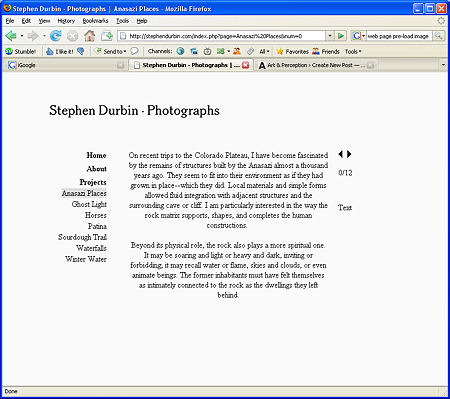This screenshot has height=399, width=450.
Task: Click the Google search engine icon
Action: (356, 36)
